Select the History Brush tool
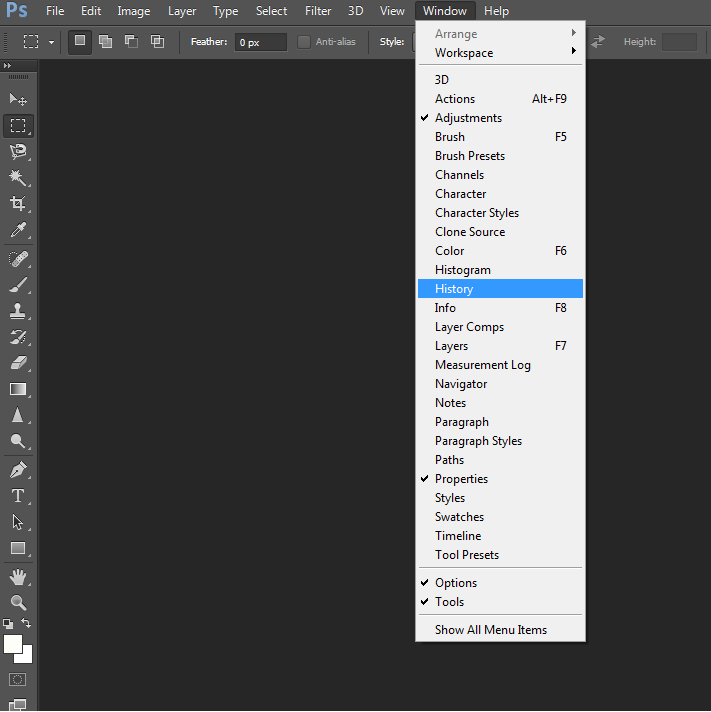Viewport: 711px width, 712px height. click(18, 337)
